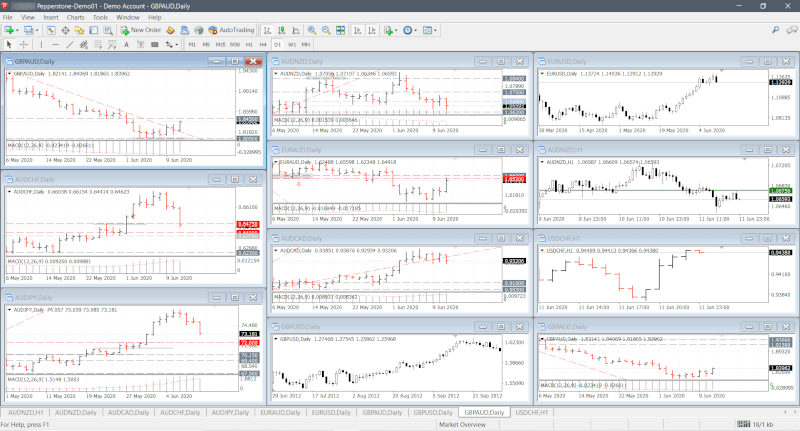Select the cursor arrow tool
This screenshot has width=800, height=431.
click(x=9, y=44)
